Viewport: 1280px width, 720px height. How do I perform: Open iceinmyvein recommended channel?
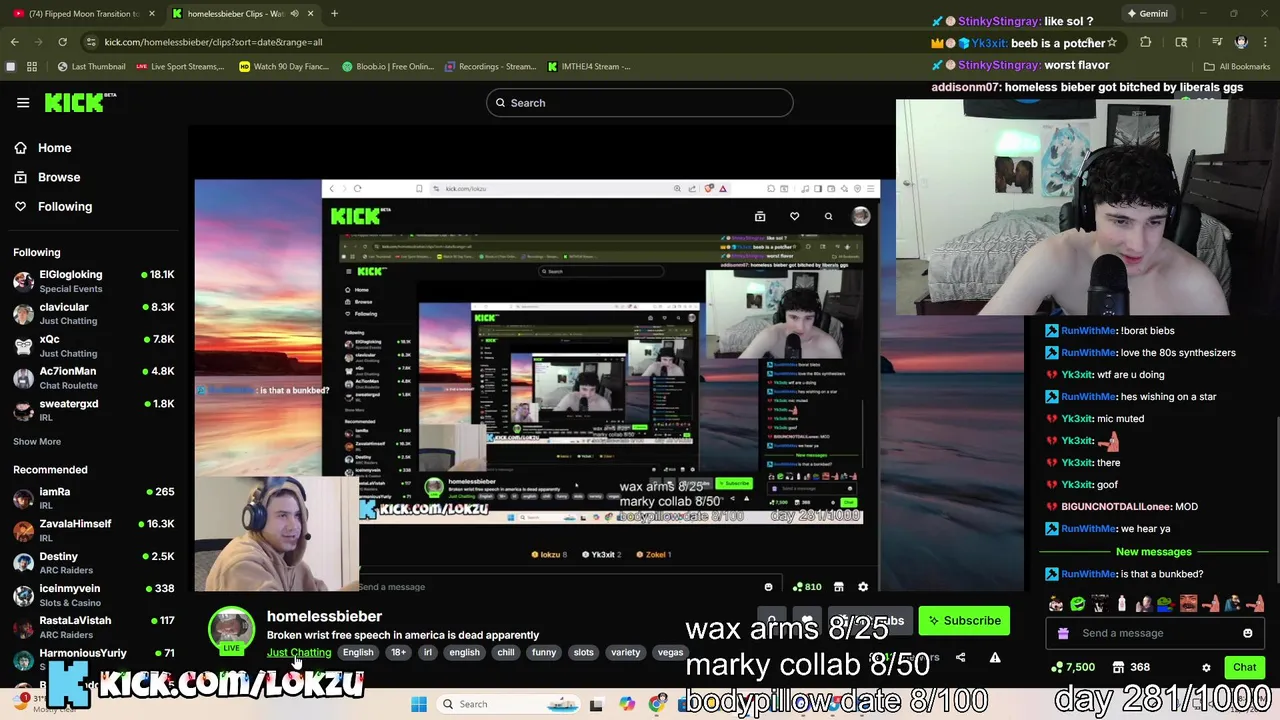[x=93, y=595]
